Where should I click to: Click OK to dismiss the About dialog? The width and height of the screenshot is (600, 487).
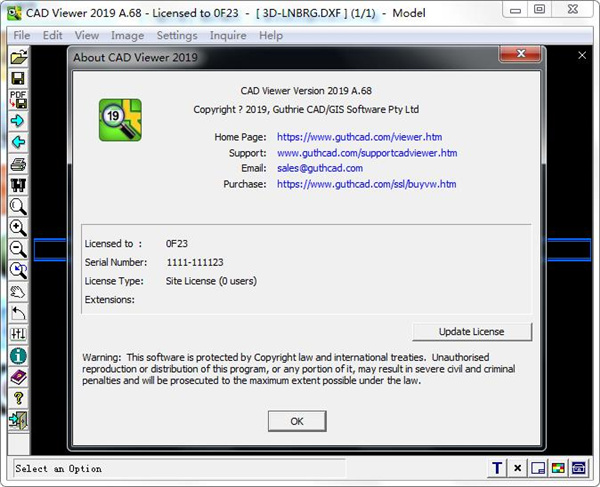[x=297, y=421]
